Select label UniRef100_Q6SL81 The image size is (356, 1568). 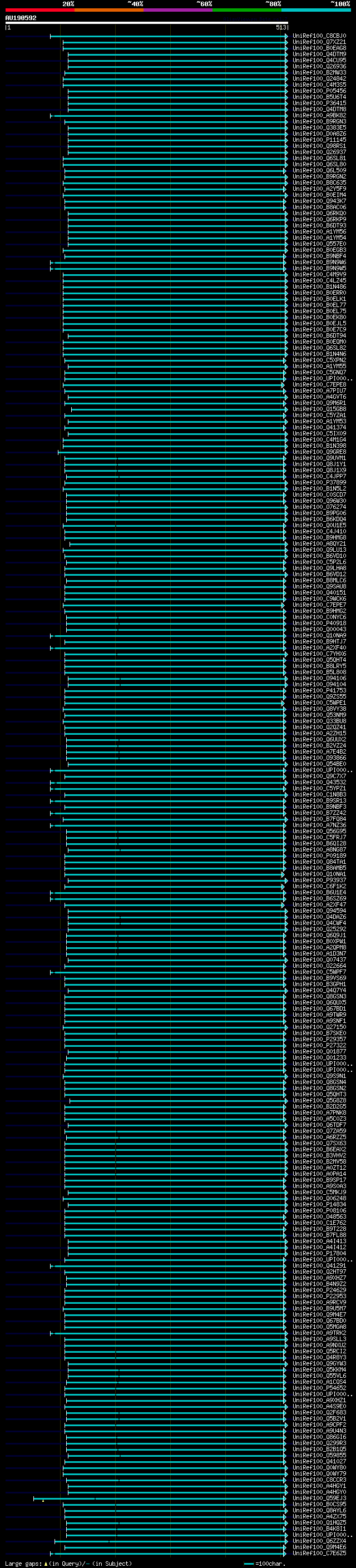point(319,159)
